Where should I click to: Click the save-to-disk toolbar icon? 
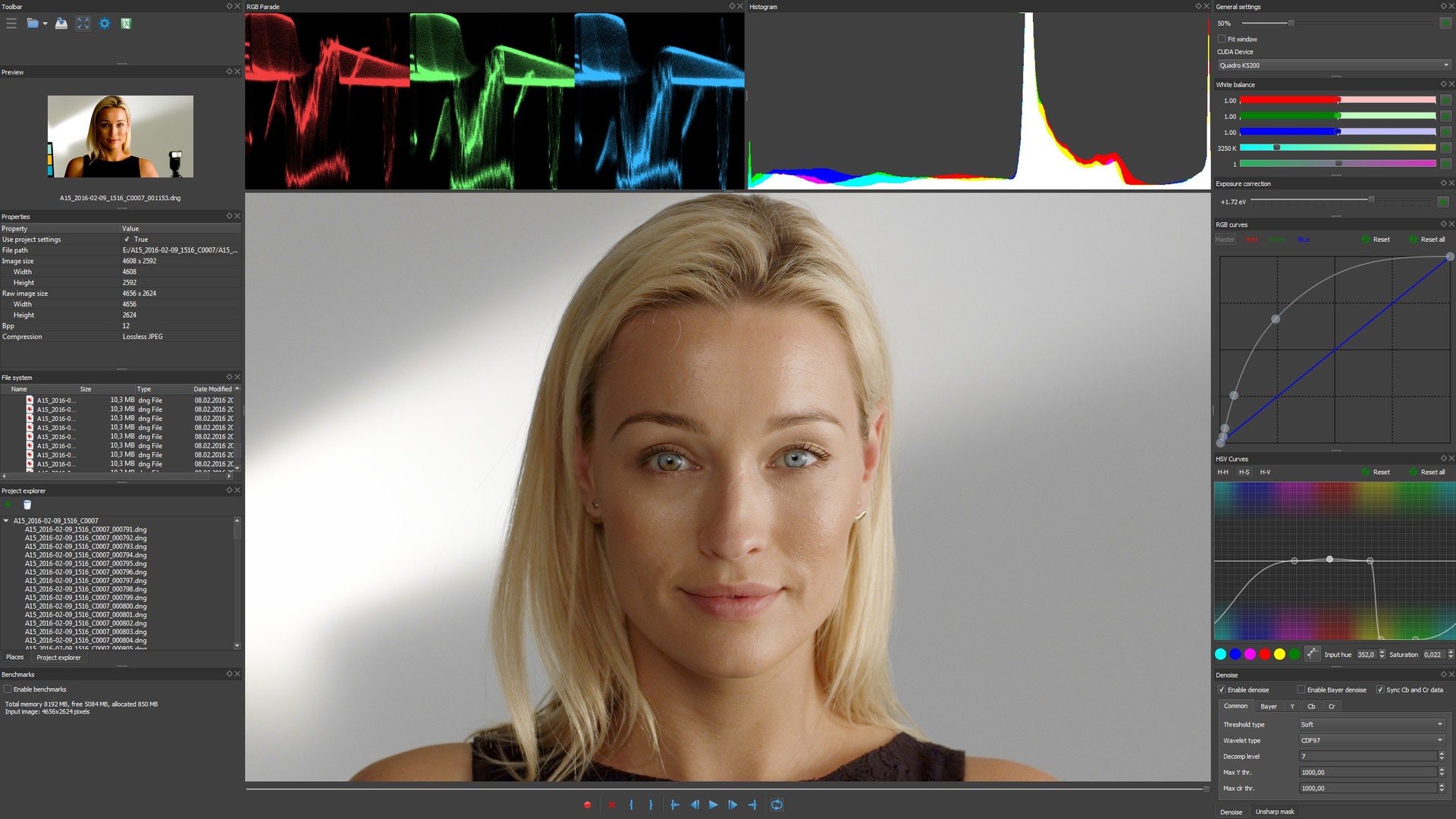coord(61,24)
